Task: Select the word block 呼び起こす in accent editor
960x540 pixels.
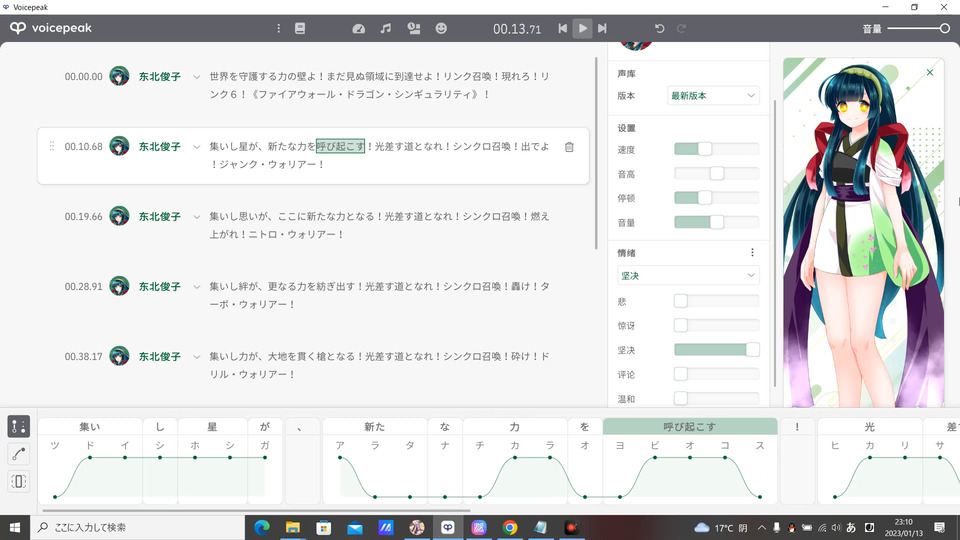Action: coord(690,427)
